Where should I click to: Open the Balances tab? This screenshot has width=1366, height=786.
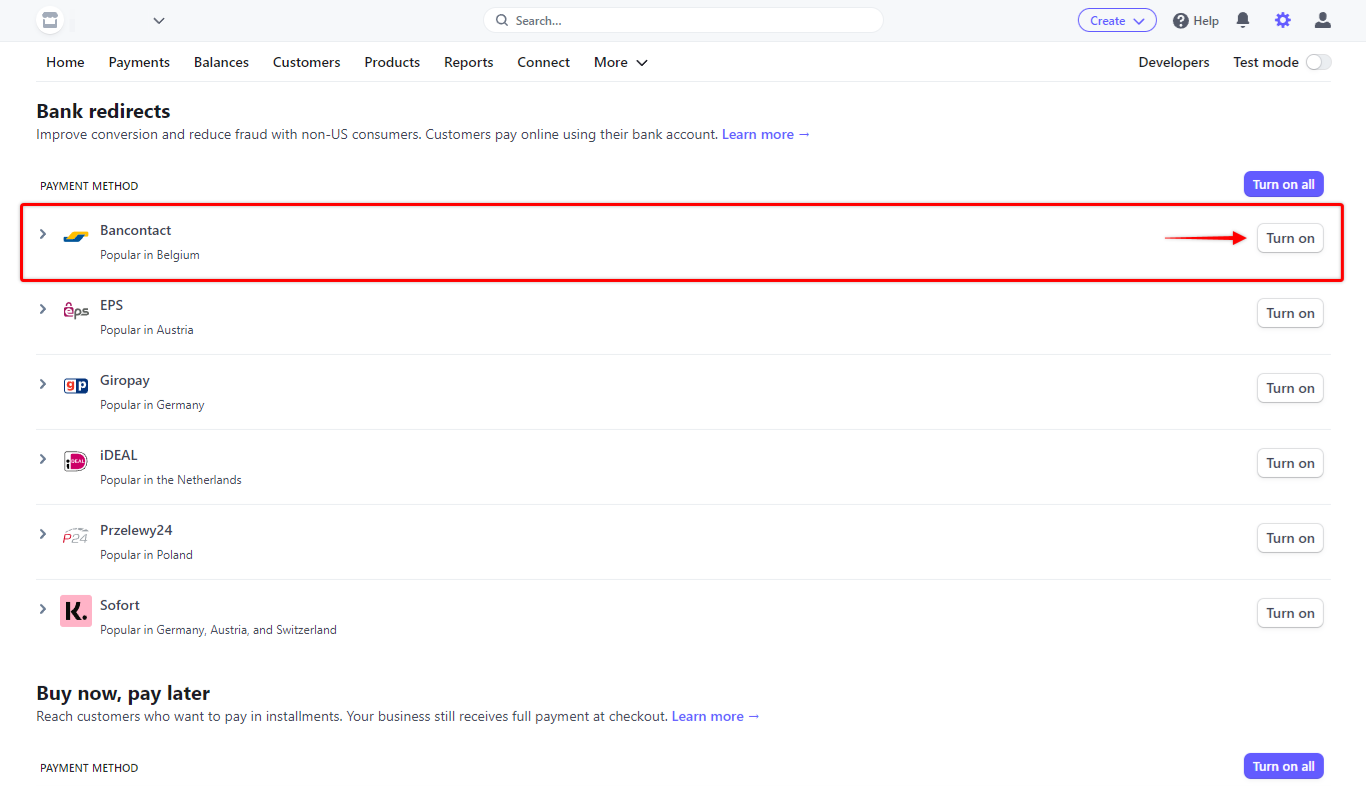pos(221,62)
